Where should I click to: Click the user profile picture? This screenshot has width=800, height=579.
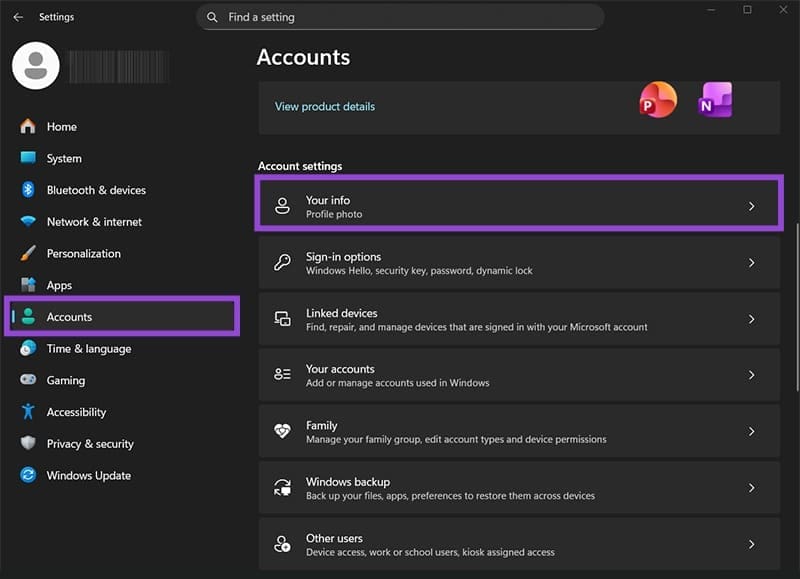pyautogui.click(x=35, y=65)
